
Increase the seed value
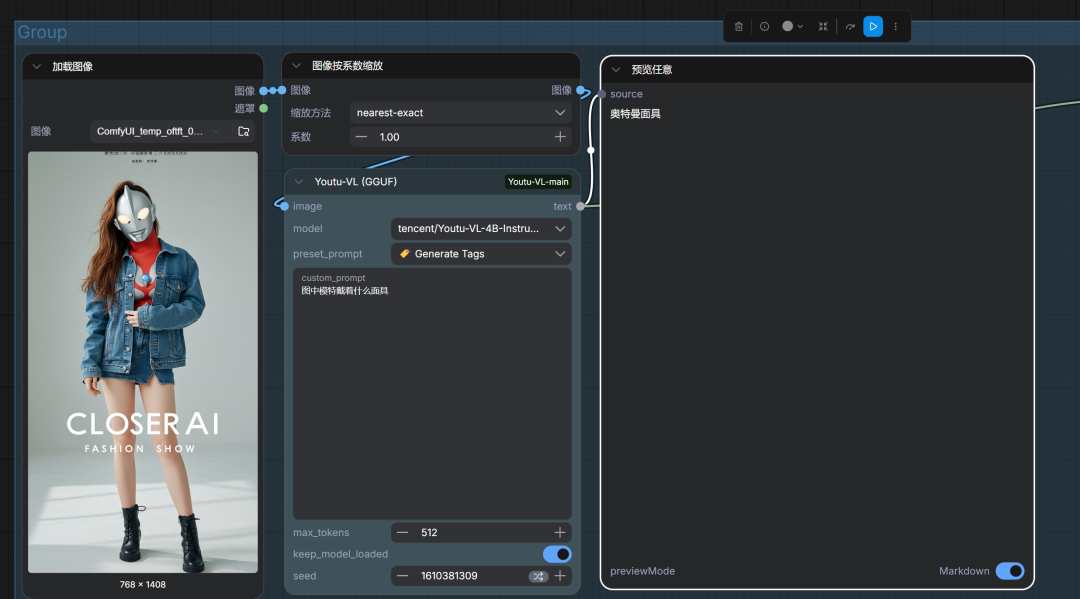(x=560, y=576)
